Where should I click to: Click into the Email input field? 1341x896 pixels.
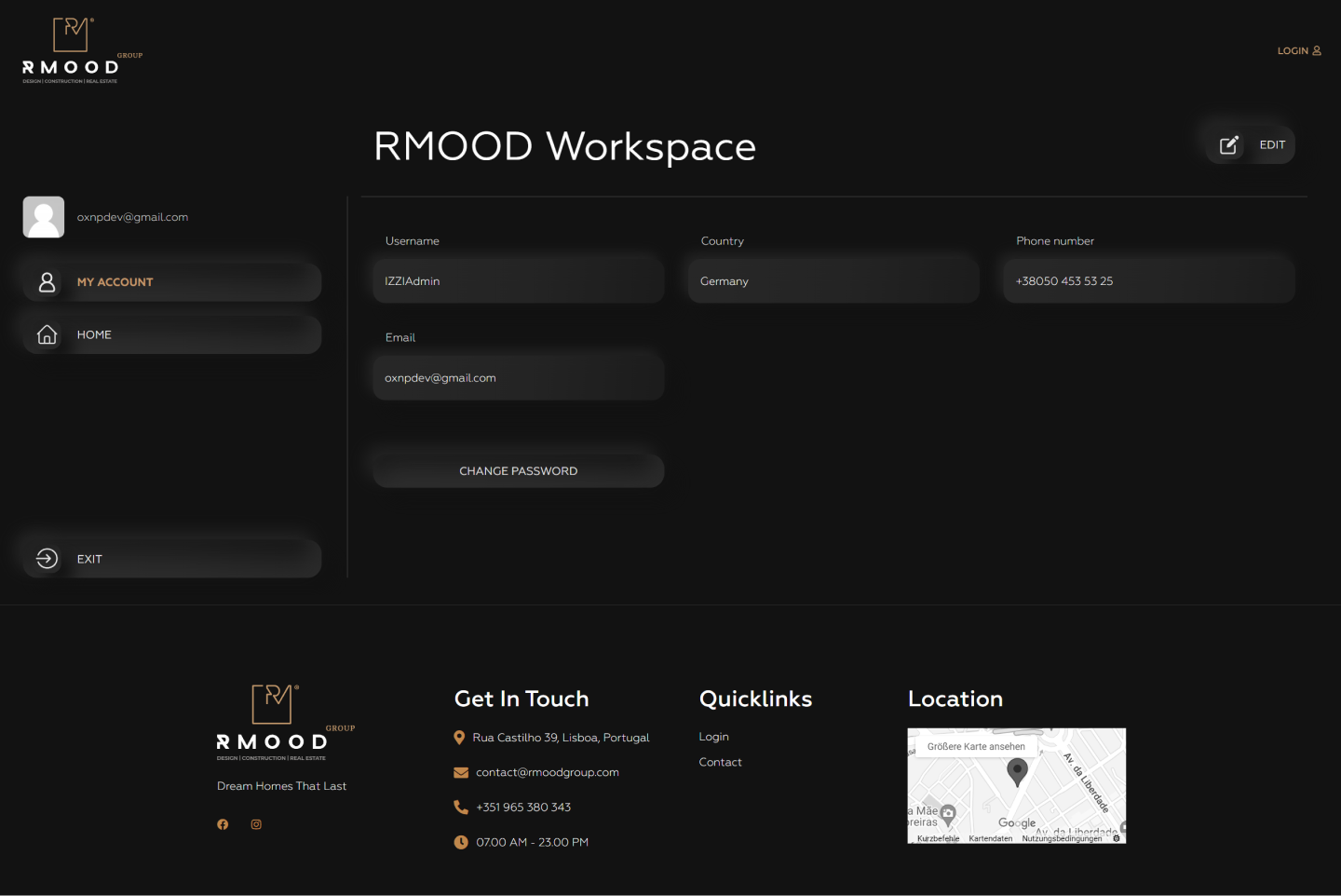(x=519, y=378)
